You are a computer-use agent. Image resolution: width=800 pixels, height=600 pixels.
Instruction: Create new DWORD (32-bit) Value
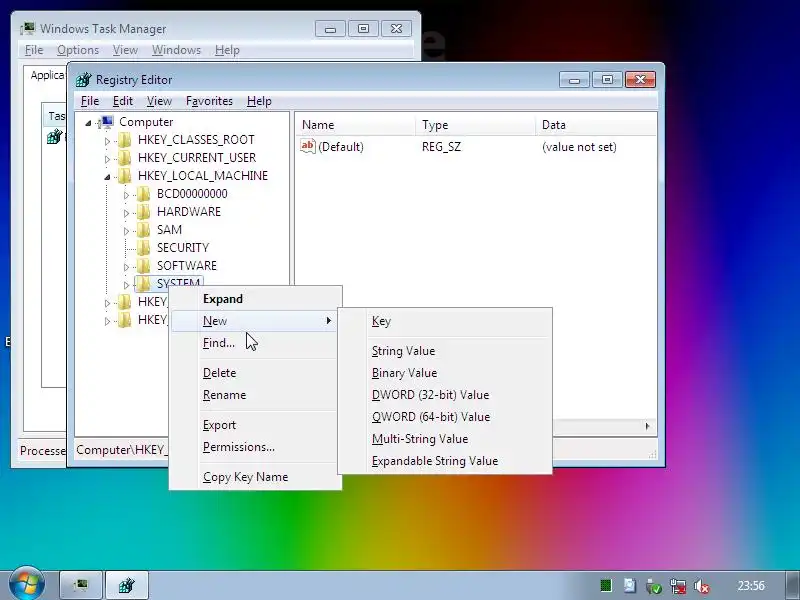click(x=445, y=395)
